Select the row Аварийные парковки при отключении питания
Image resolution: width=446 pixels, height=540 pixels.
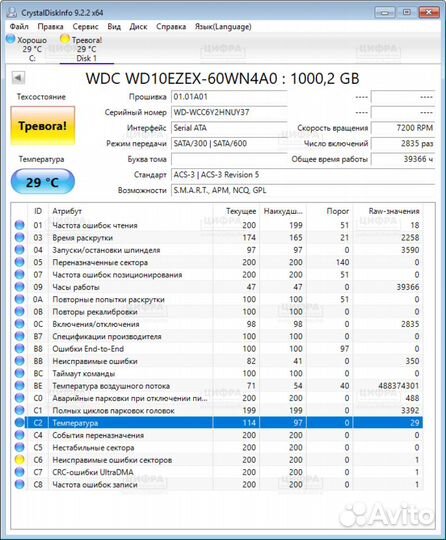[x=217, y=398]
